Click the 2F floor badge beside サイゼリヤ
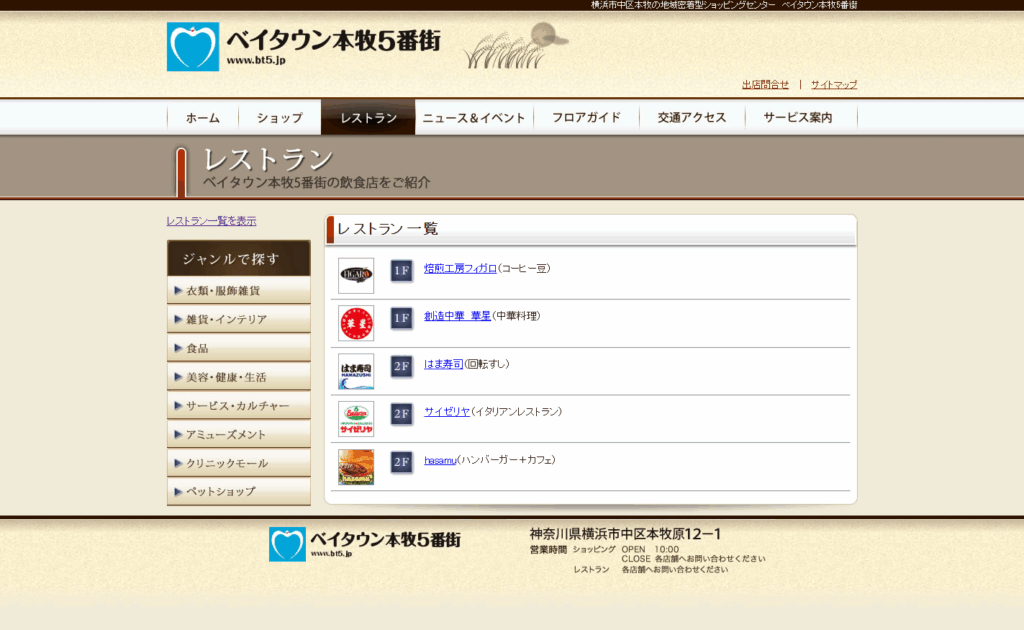Screen dimensions: 1024x630 coord(401,414)
